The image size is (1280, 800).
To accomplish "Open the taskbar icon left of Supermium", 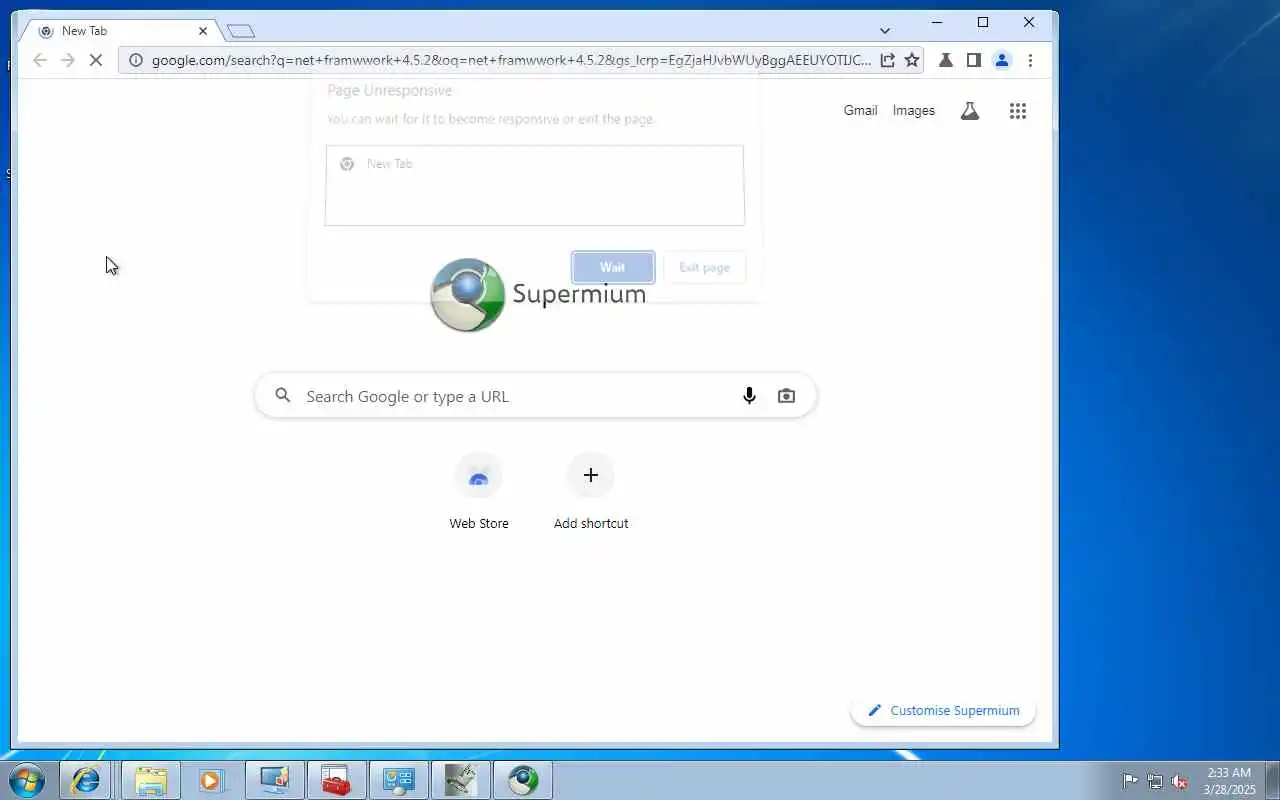I will tap(460, 780).
